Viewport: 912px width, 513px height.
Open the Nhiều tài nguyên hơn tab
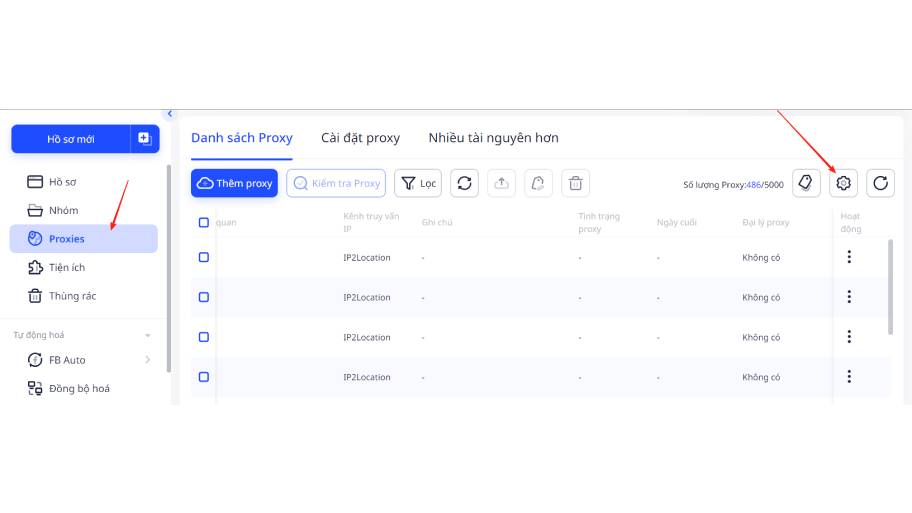coord(493,138)
